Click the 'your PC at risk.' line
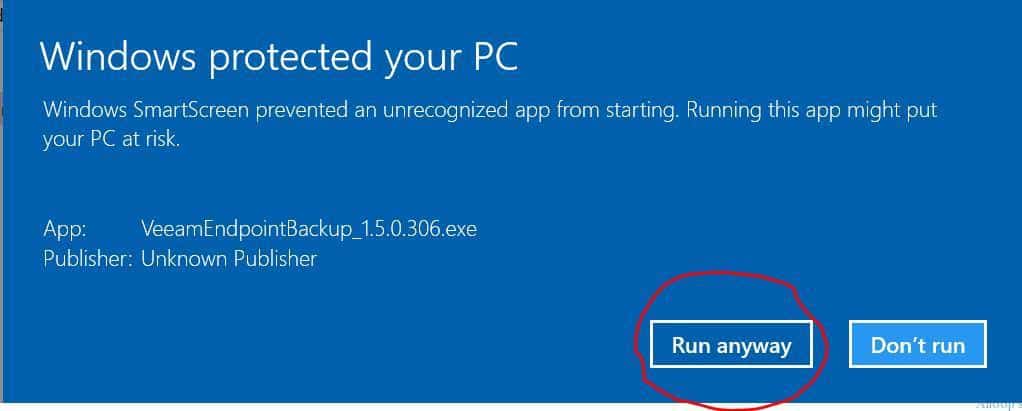The height and width of the screenshot is (411, 1022). (111, 139)
